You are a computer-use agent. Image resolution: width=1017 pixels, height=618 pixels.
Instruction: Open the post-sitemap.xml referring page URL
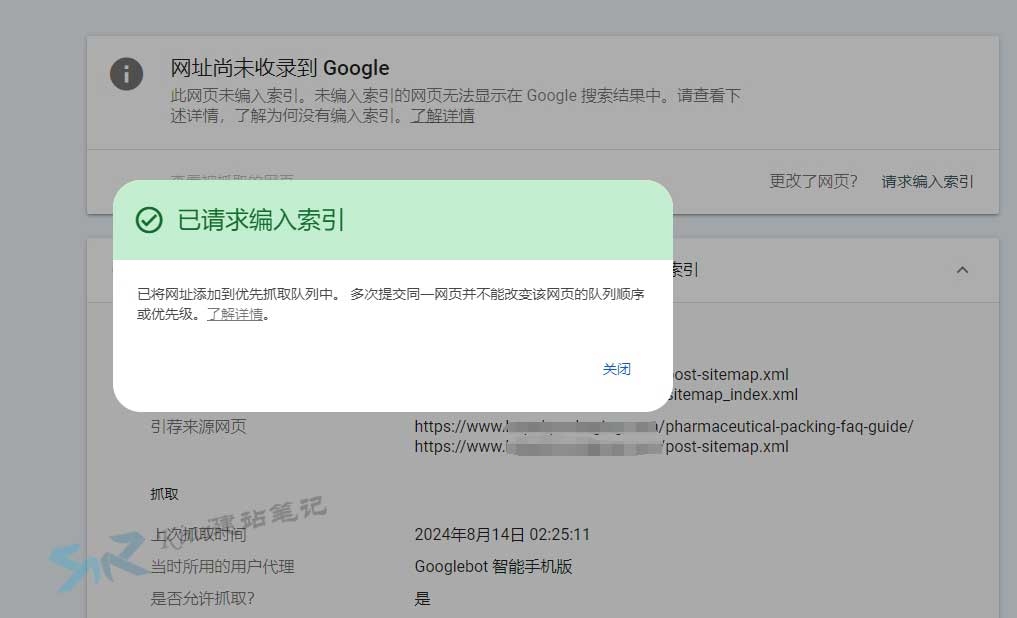(x=600, y=446)
